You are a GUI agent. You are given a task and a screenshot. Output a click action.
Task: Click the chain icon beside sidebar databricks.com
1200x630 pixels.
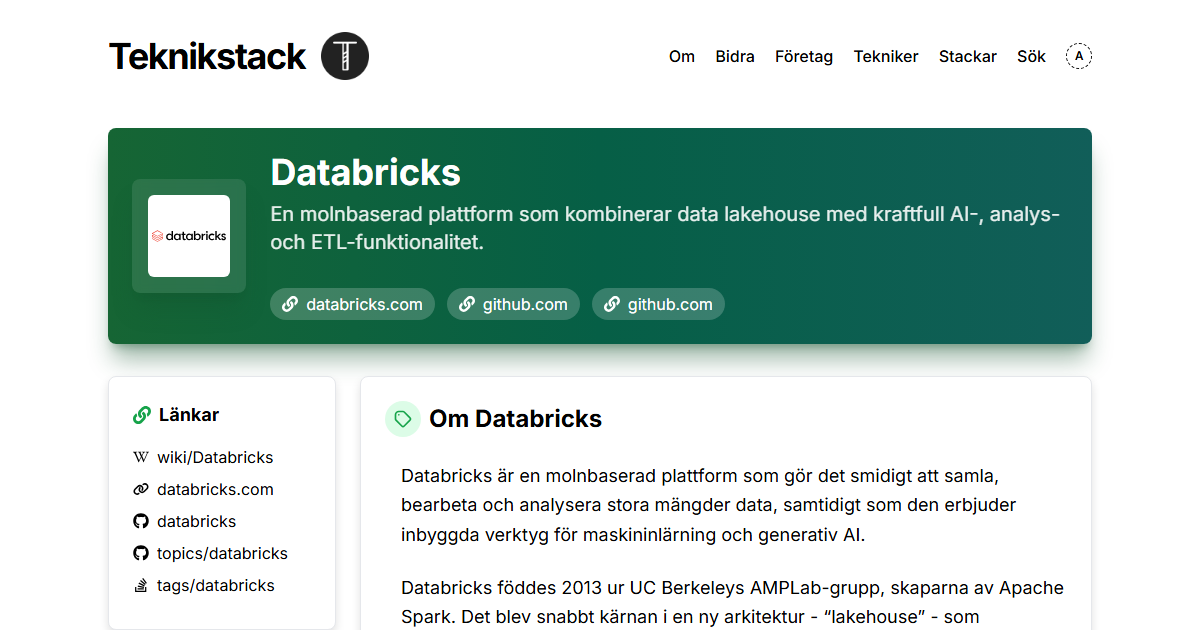pyautogui.click(x=141, y=489)
